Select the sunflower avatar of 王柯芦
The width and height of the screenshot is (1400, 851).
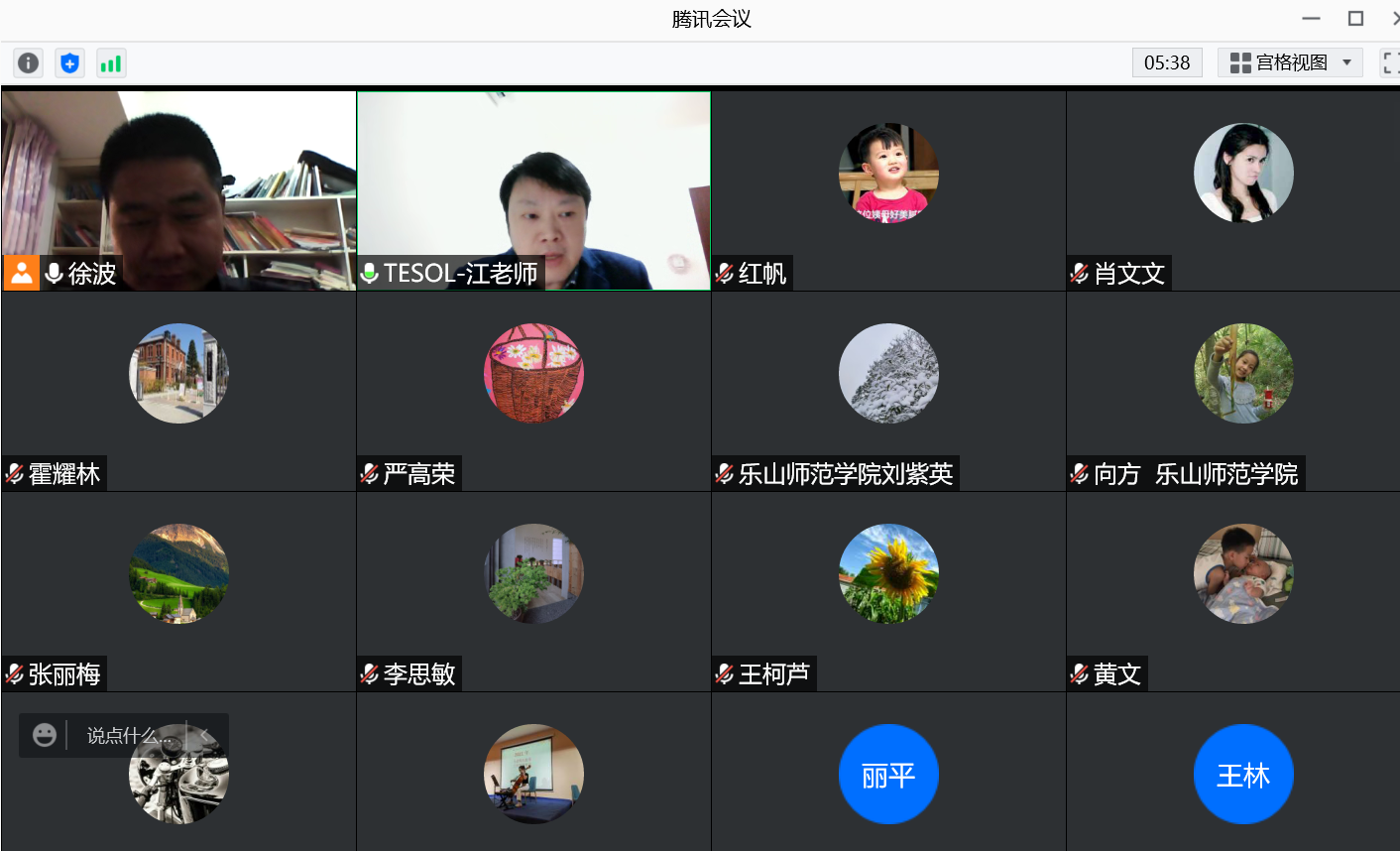888,573
